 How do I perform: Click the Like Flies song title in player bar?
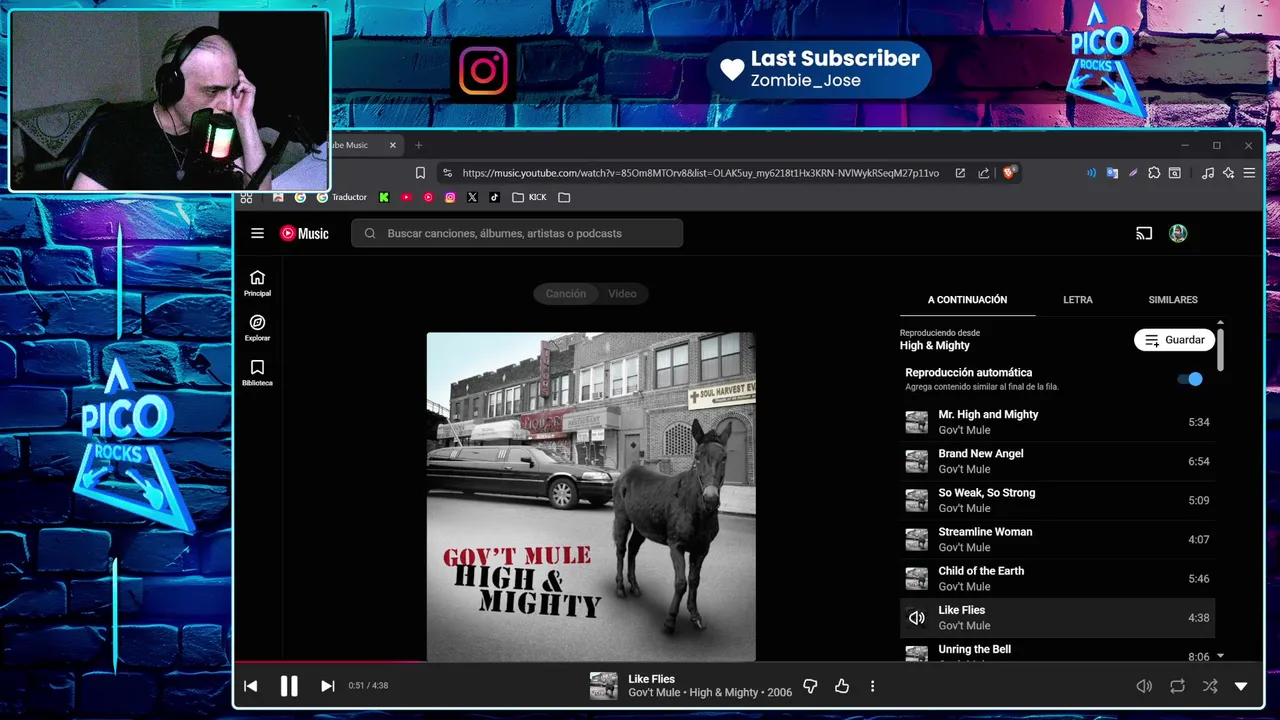coord(651,679)
